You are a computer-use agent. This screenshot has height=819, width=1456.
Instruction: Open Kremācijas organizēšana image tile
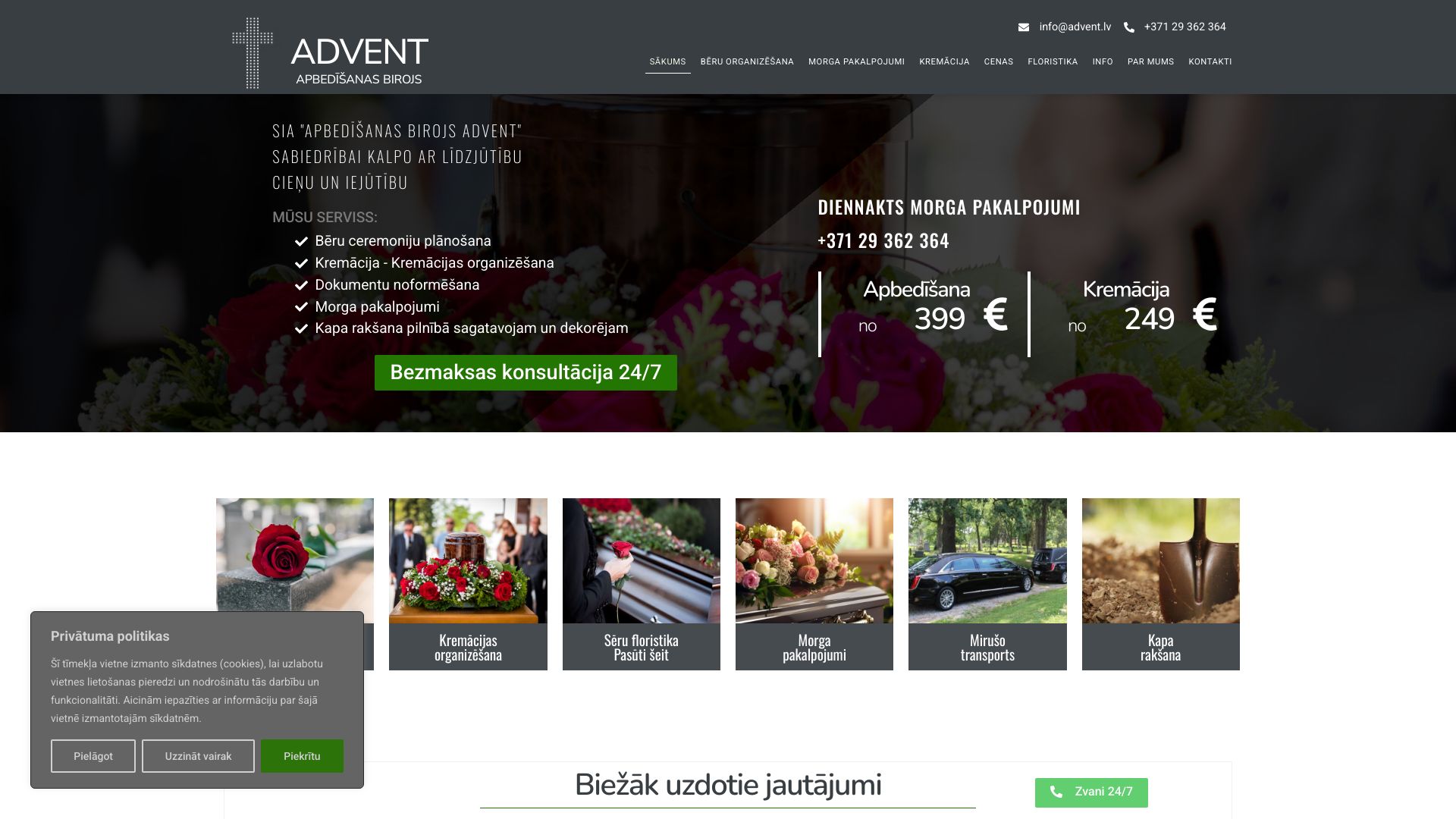pyautogui.click(x=468, y=561)
